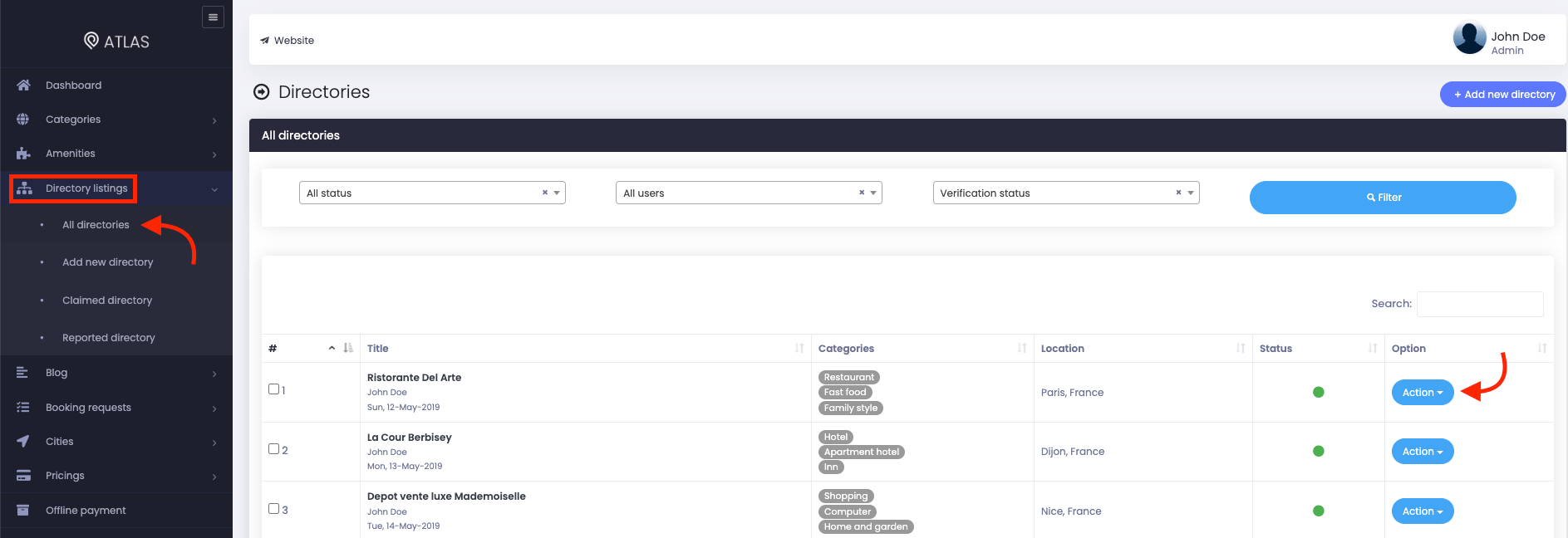This screenshot has width=1568, height=538.
Task: Go to Dashboard in the sidebar
Action: 73,86
